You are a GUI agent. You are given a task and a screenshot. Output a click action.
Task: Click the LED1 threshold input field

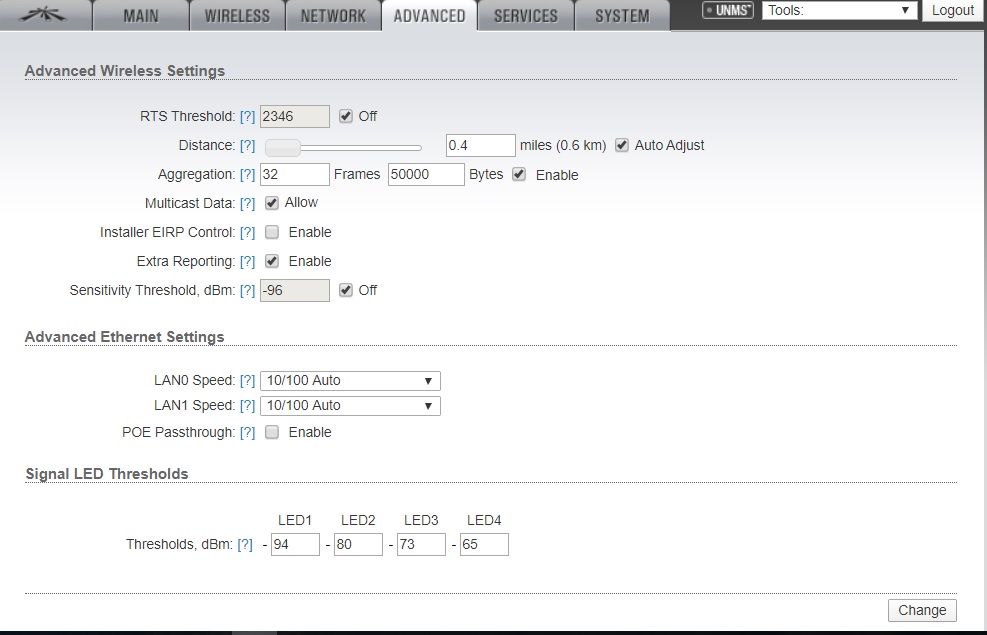tap(295, 545)
